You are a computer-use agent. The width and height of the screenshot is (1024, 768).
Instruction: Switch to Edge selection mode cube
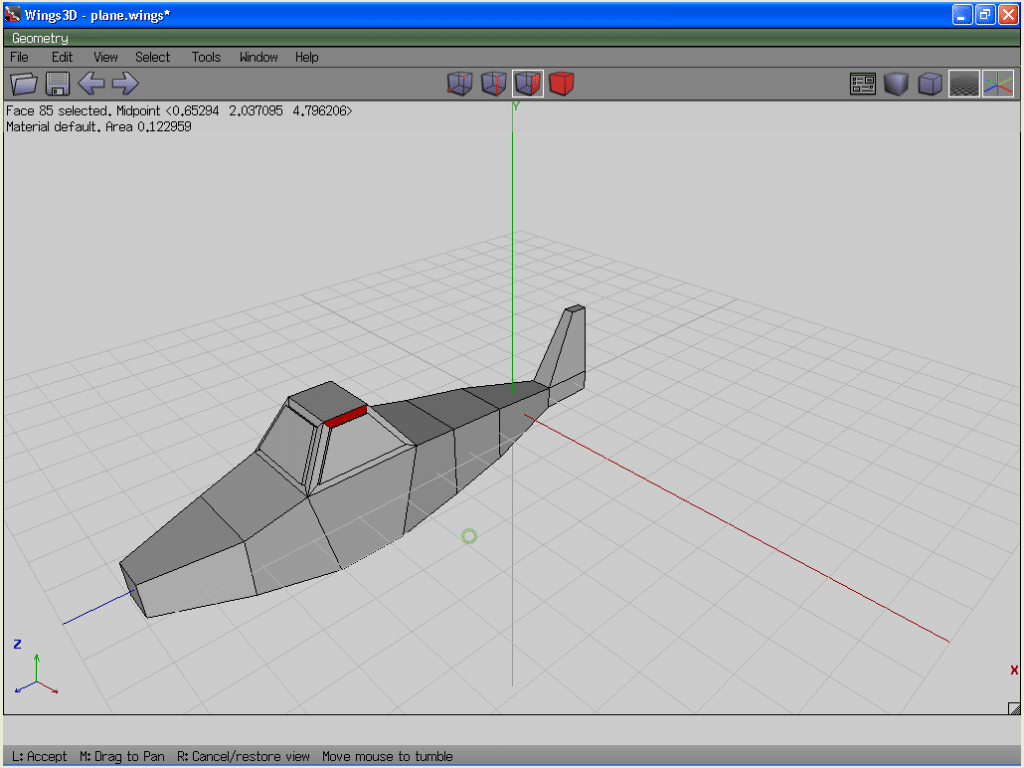[x=493, y=84]
